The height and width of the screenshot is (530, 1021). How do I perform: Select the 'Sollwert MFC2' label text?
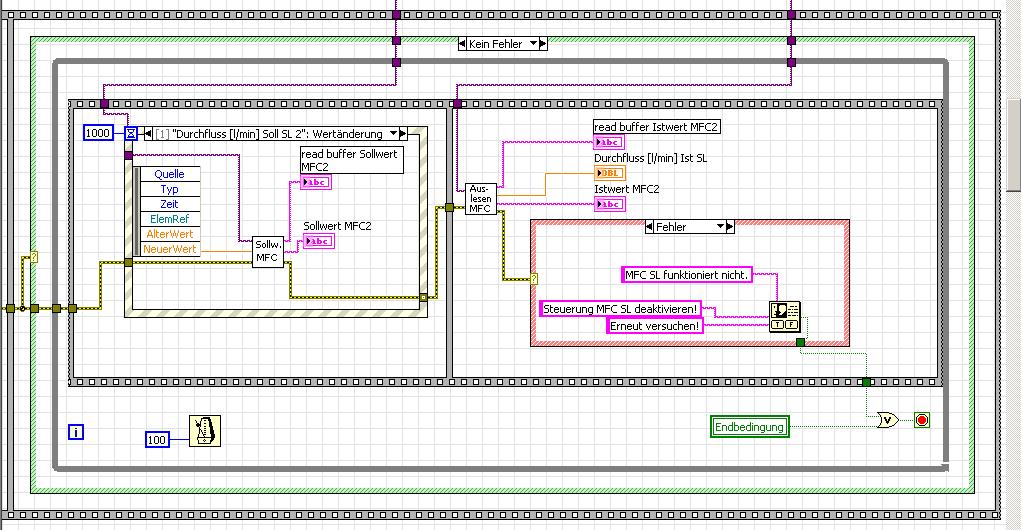pos(337,226)
